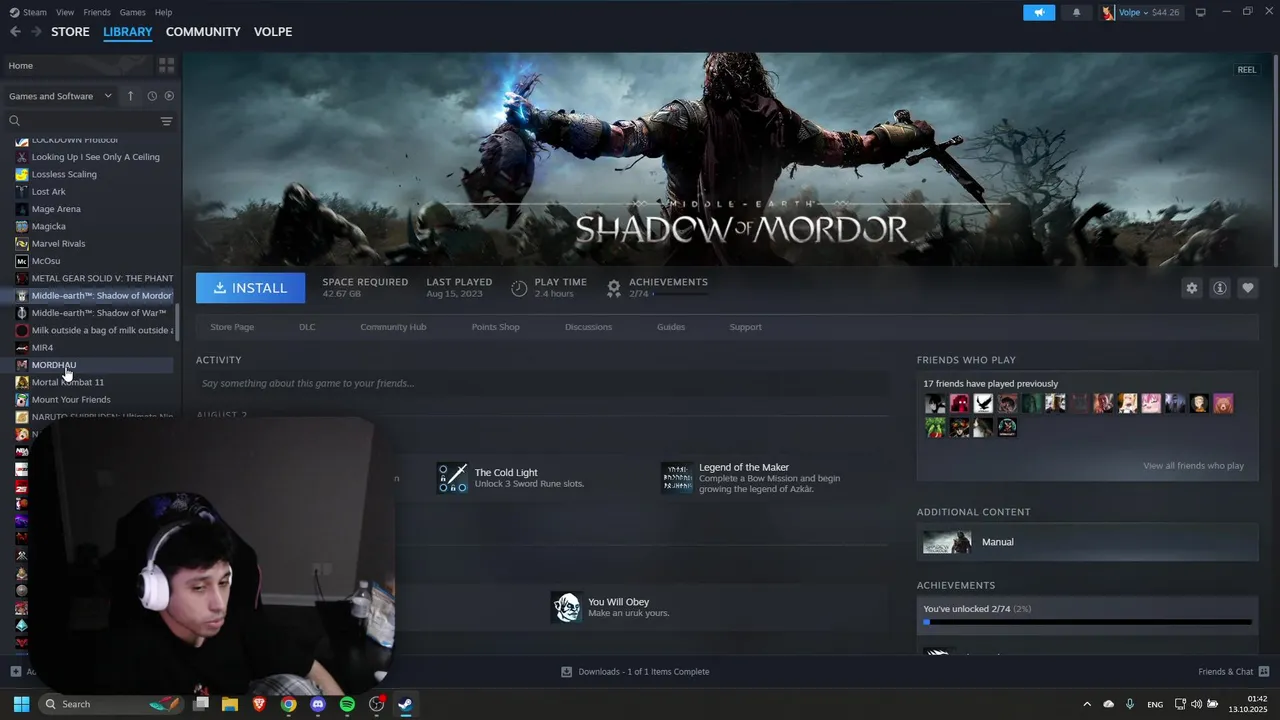Click the Home library button
This screenshot has height=720, width=1280.
78,65
